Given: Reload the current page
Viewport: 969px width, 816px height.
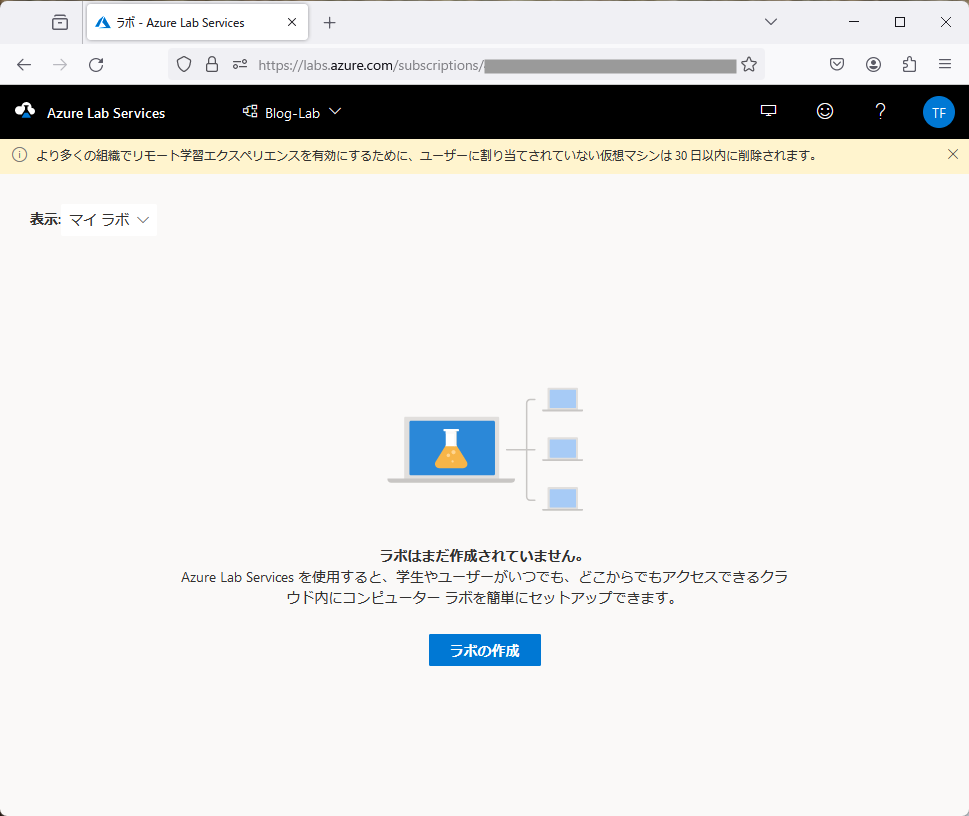Looking at the screenshot, I should (96, 65).
